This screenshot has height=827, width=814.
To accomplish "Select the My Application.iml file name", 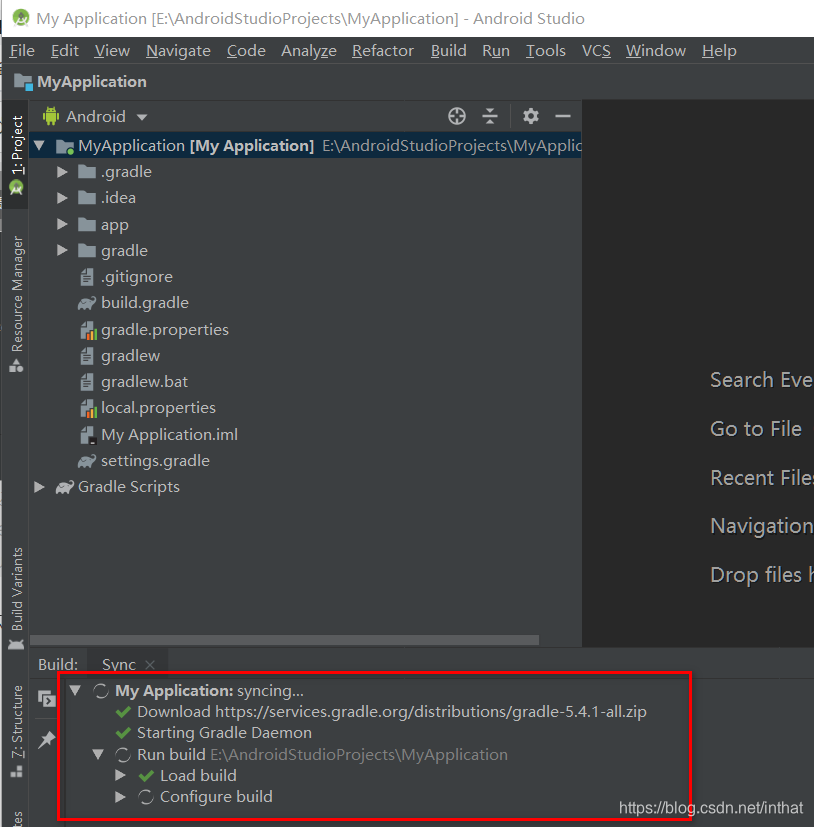I will (x=169, y=435).
